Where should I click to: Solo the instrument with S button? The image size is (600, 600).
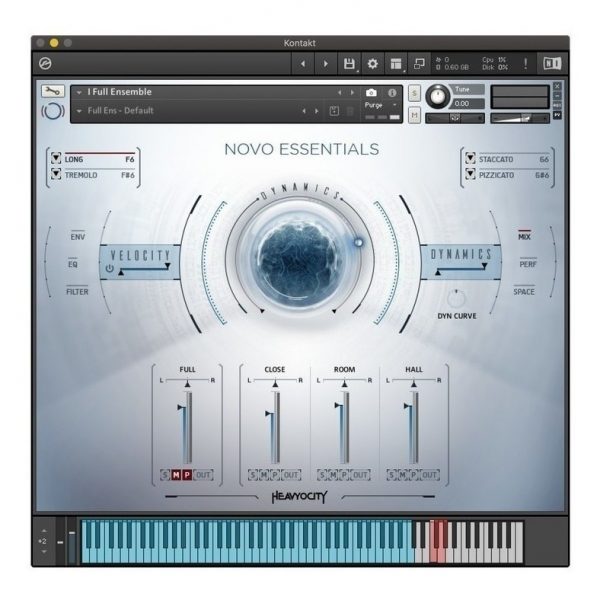[414, 93]
